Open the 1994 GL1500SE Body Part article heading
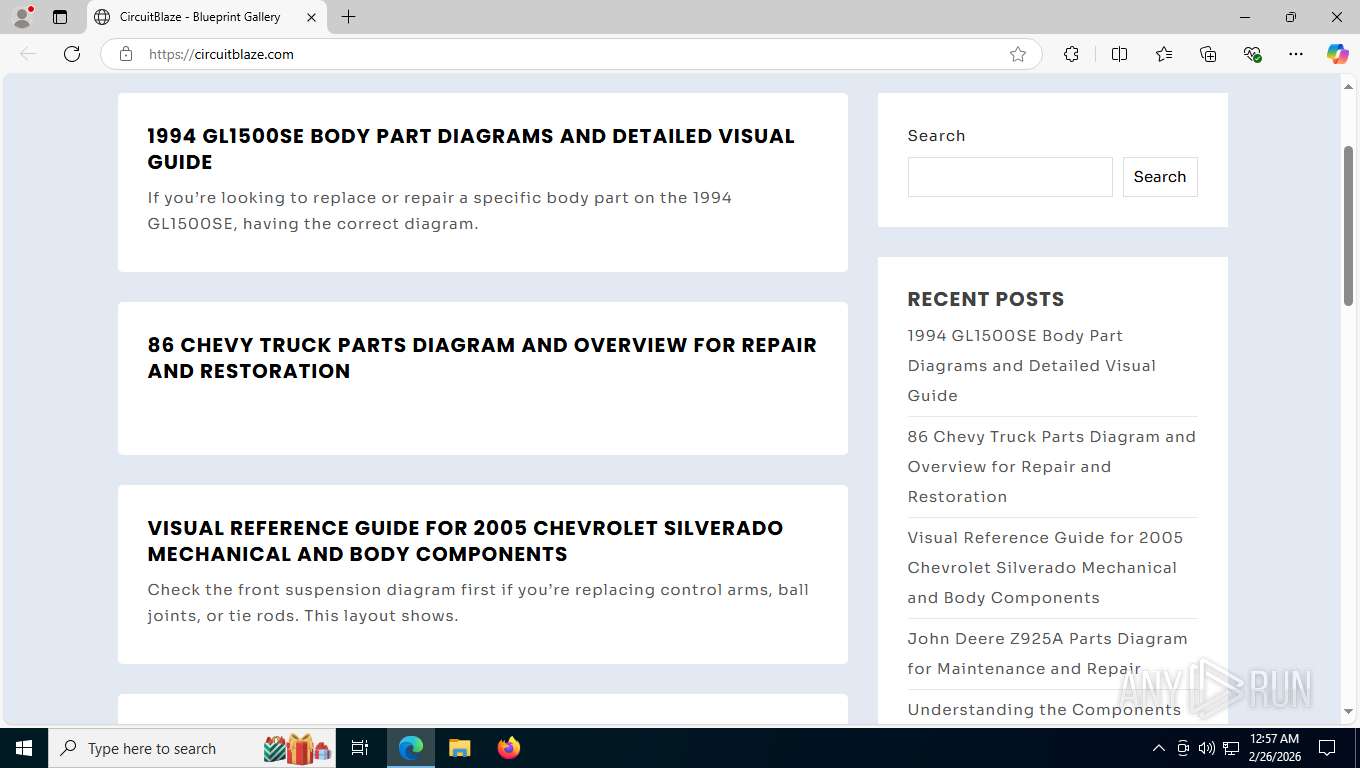Viewport: 1360px width, 768px height. tap(471, 149)
